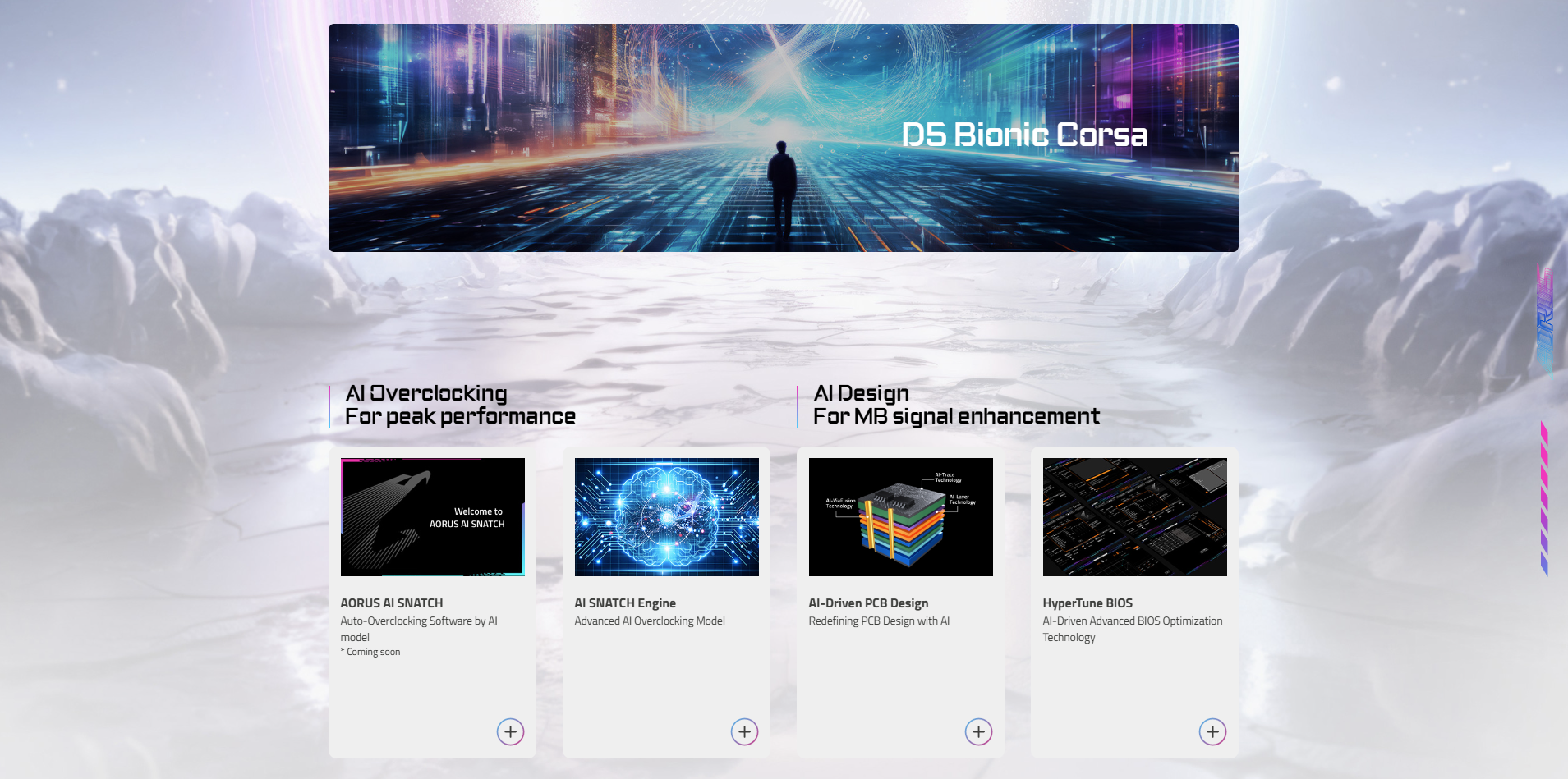Open the layered PCB stack thumbnail
This screenshot has width=1568, height=779.
click(x=901, y=517)
